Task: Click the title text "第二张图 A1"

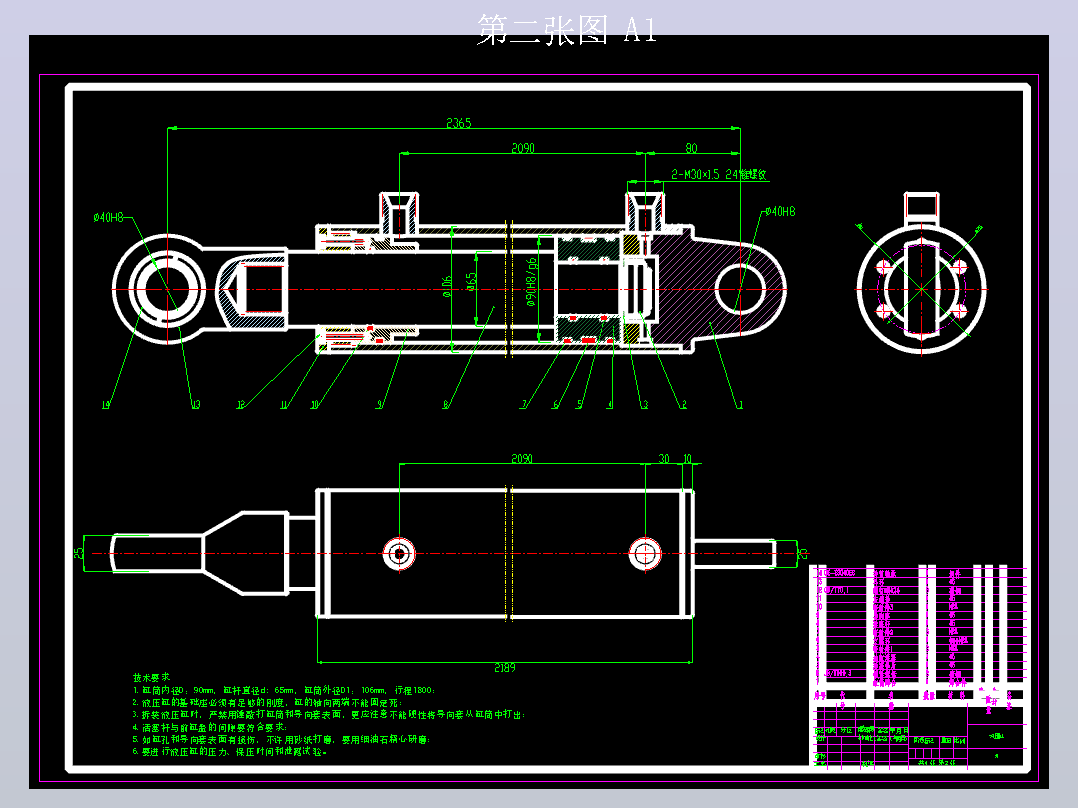Action: pyautogui.click(x=566, y=30)
